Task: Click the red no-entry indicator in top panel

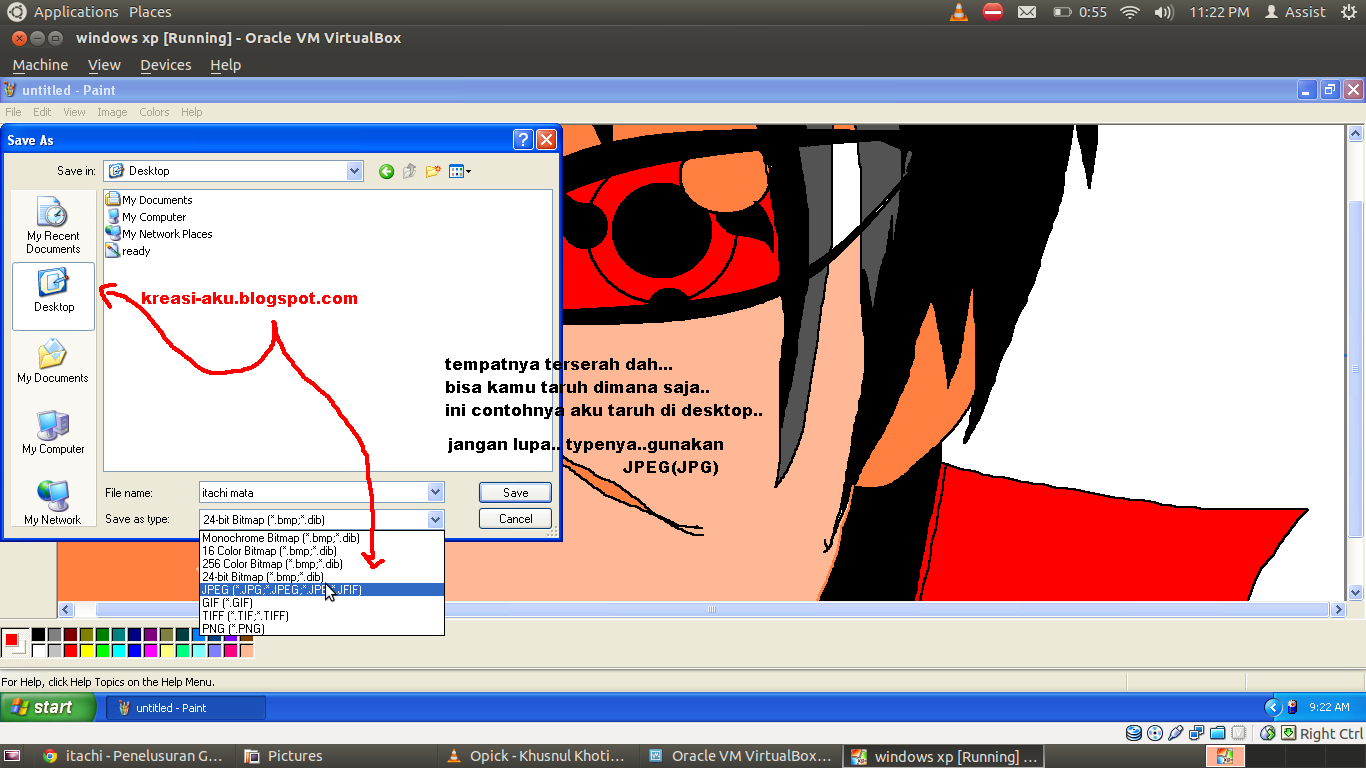Action: tap(993, 12)
